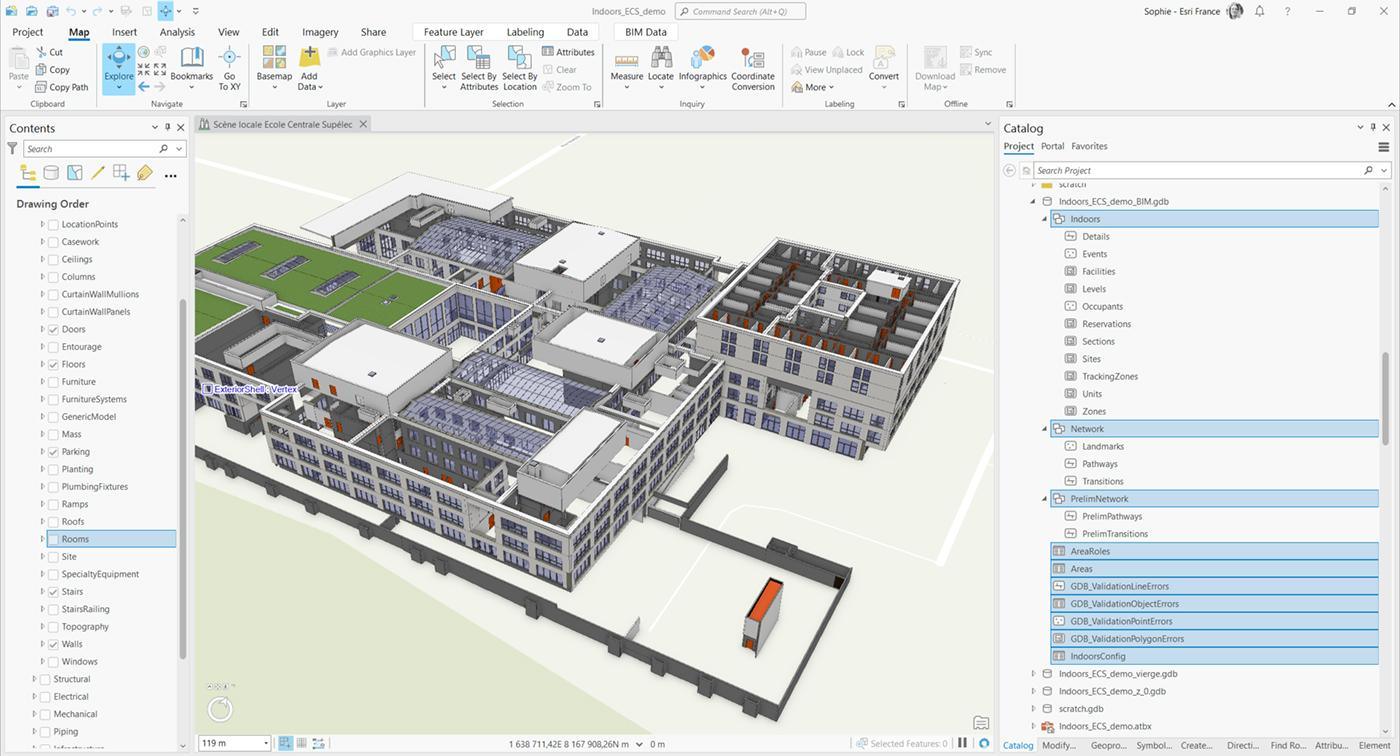1400x756 pixels.
Task: Open Select By Attributes
Action: coord(479,68)
